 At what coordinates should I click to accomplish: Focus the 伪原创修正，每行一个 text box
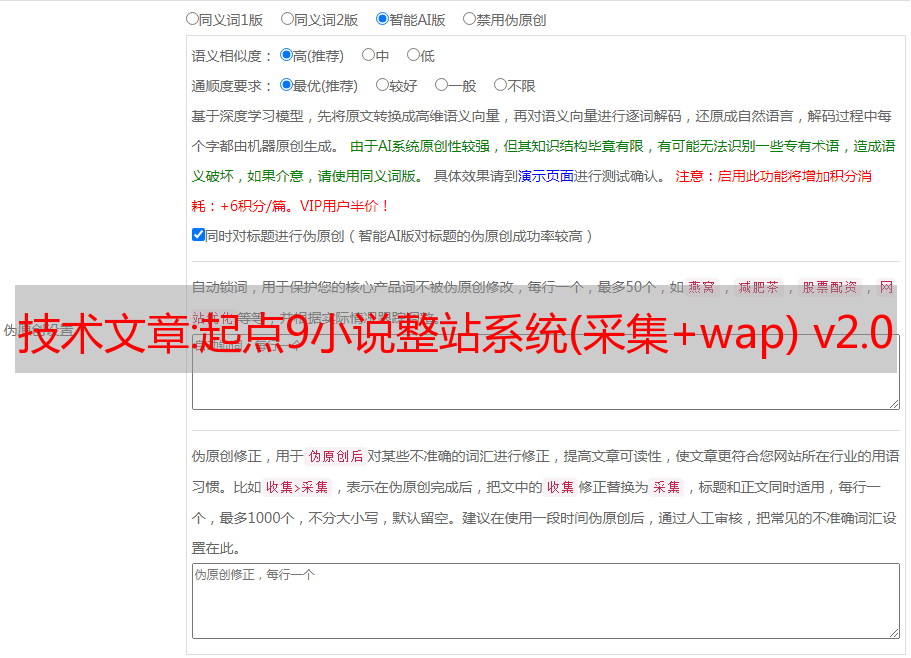click(546, 601)
